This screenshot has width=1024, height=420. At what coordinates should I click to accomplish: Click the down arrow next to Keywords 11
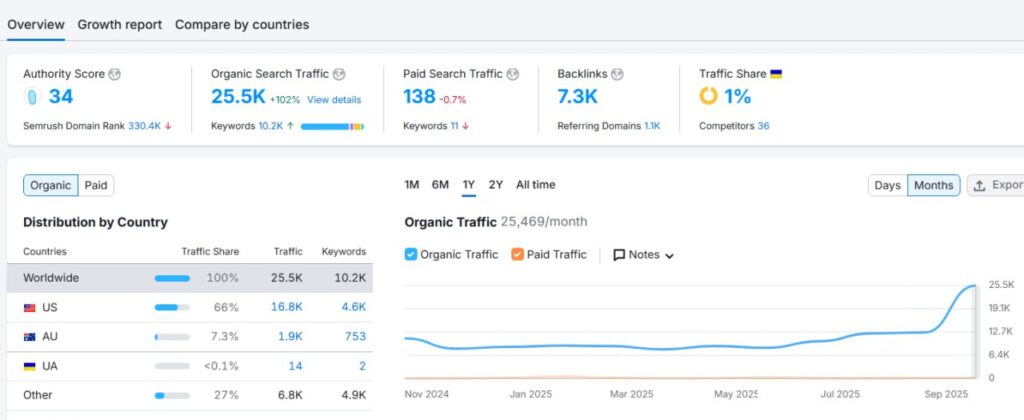coord(465,126)
